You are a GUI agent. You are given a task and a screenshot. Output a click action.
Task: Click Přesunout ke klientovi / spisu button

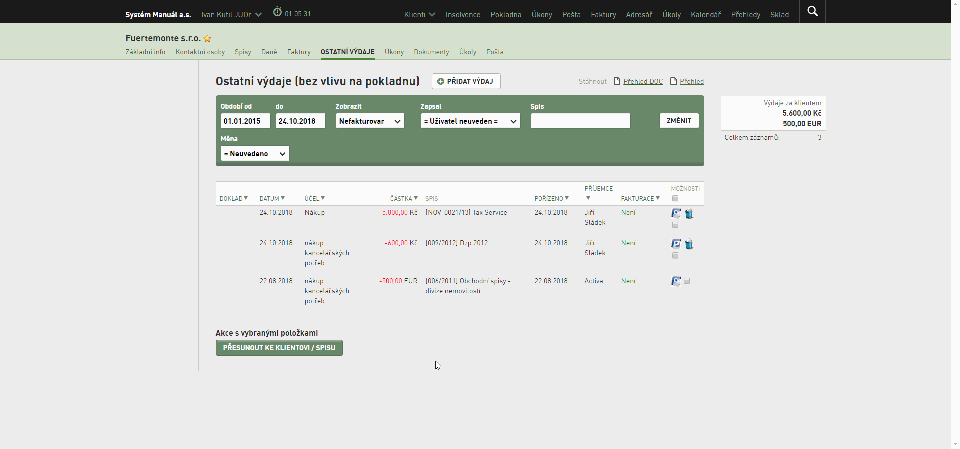tap(279, 348)
